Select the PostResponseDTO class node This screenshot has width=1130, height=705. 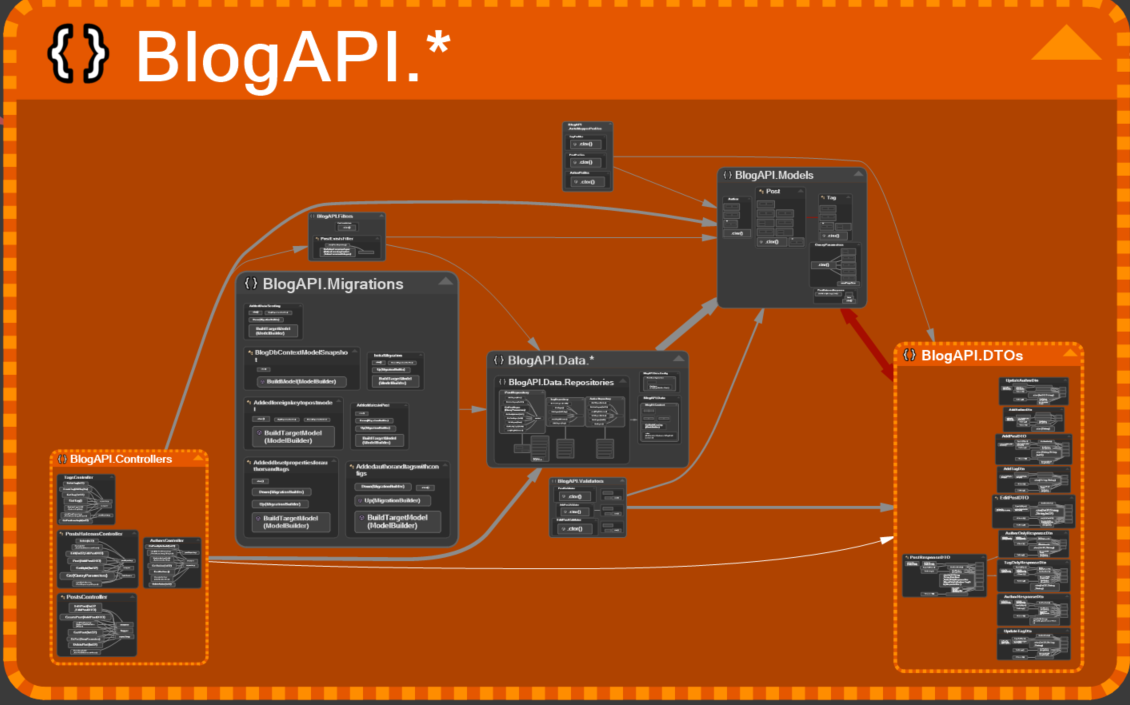[x=944, y=575]
